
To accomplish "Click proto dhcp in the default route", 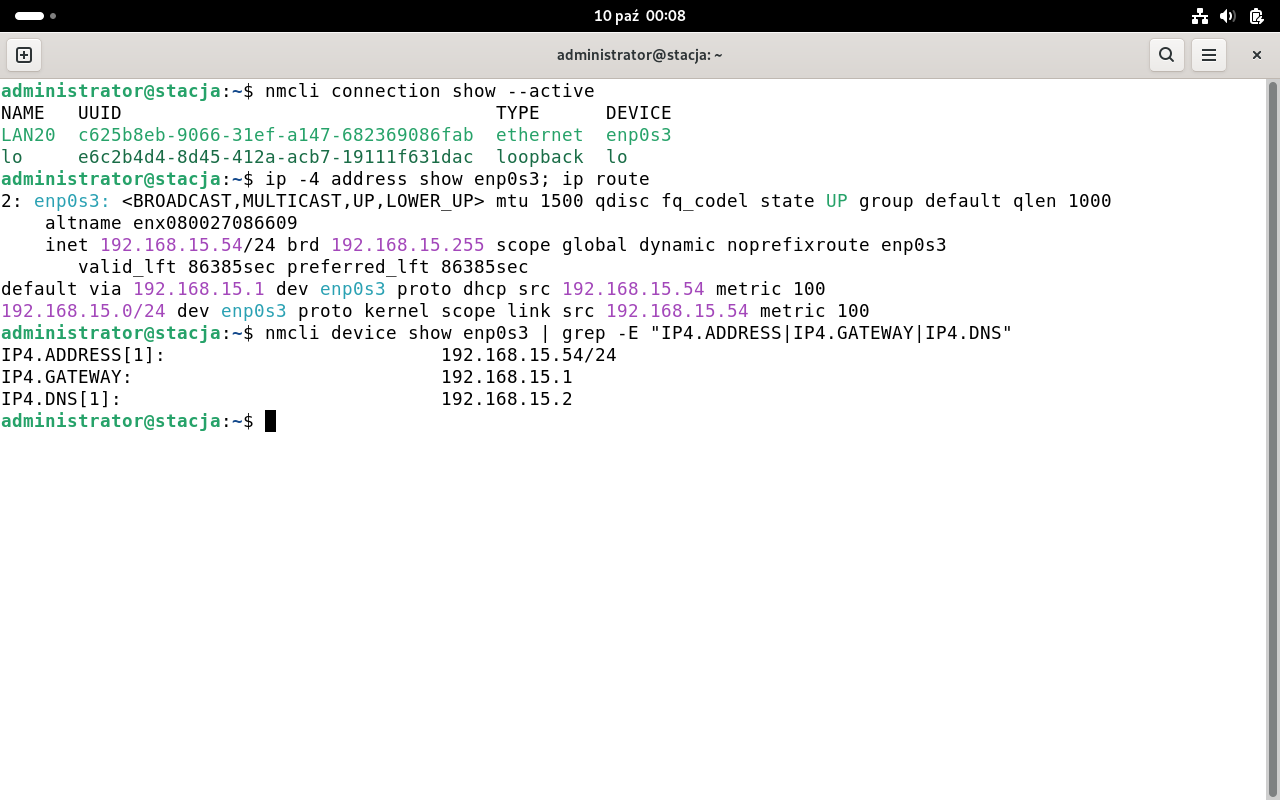I will pyautogui.click(x=452, y=289).
